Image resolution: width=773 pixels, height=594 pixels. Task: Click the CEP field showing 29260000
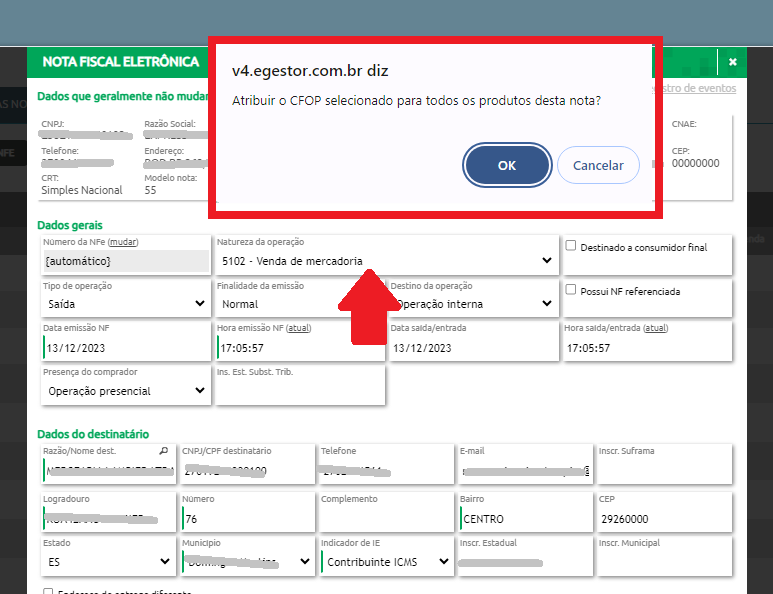[x=665, y=519]
